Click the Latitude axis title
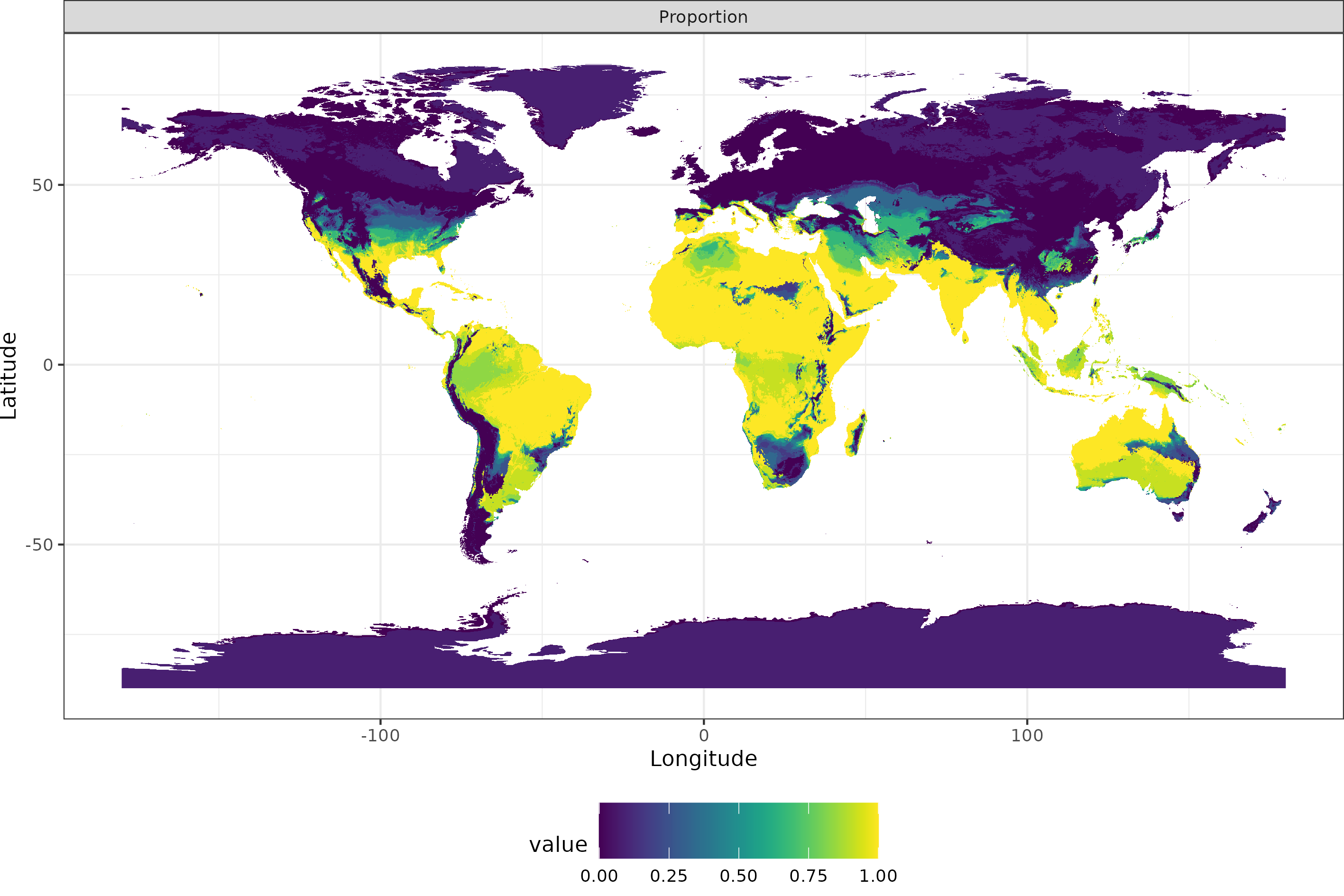 pos(9,376)
